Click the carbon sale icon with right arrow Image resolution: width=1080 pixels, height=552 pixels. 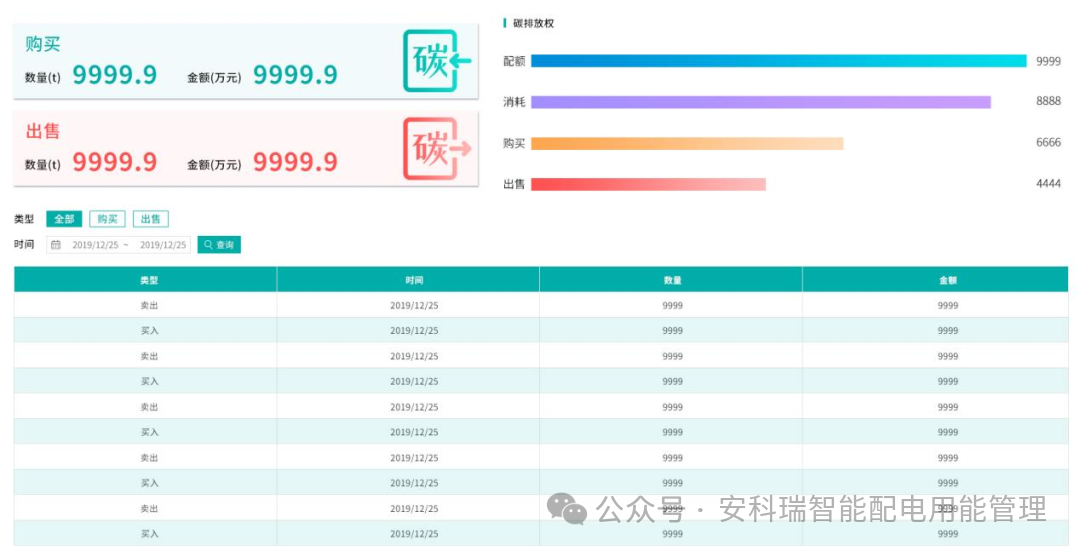coord(437,149)
